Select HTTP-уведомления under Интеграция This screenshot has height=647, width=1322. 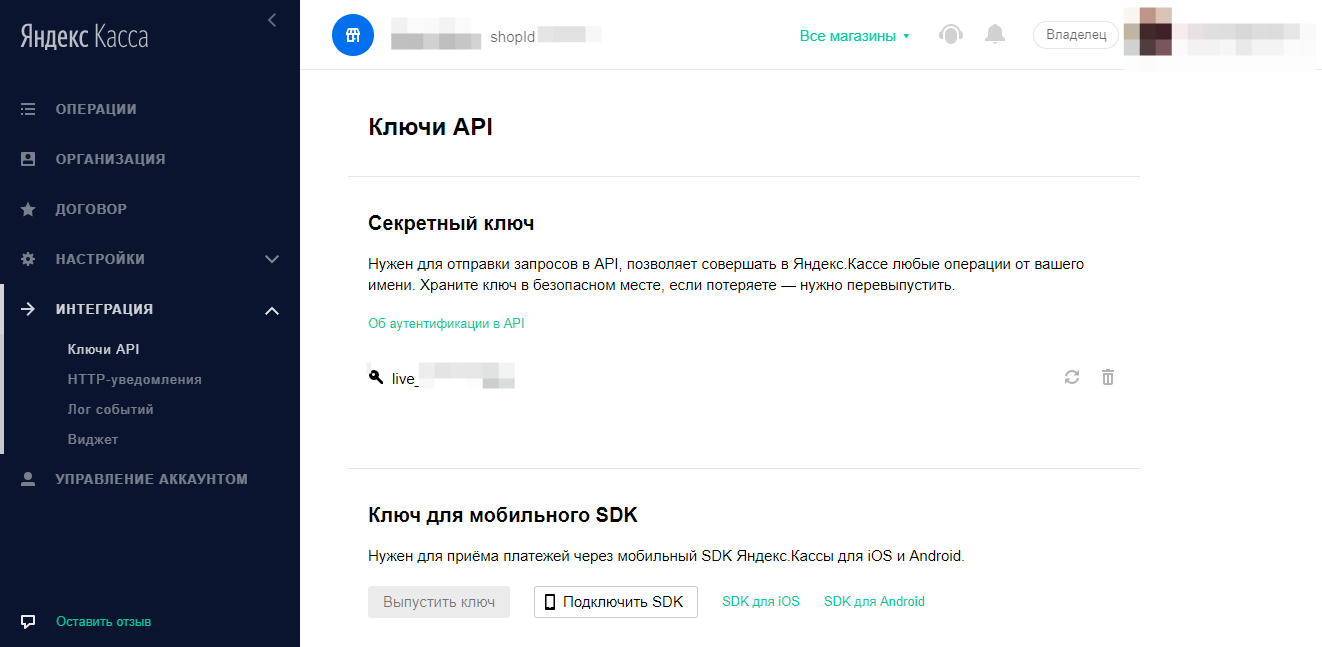click(x=134, y=379)
